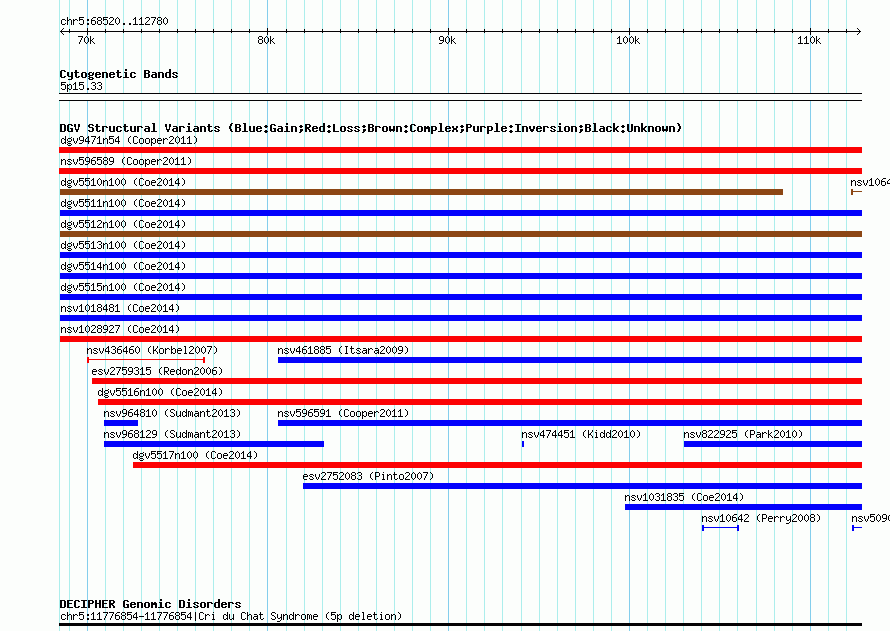Click the 100k ruler tick label

[628, 40]
